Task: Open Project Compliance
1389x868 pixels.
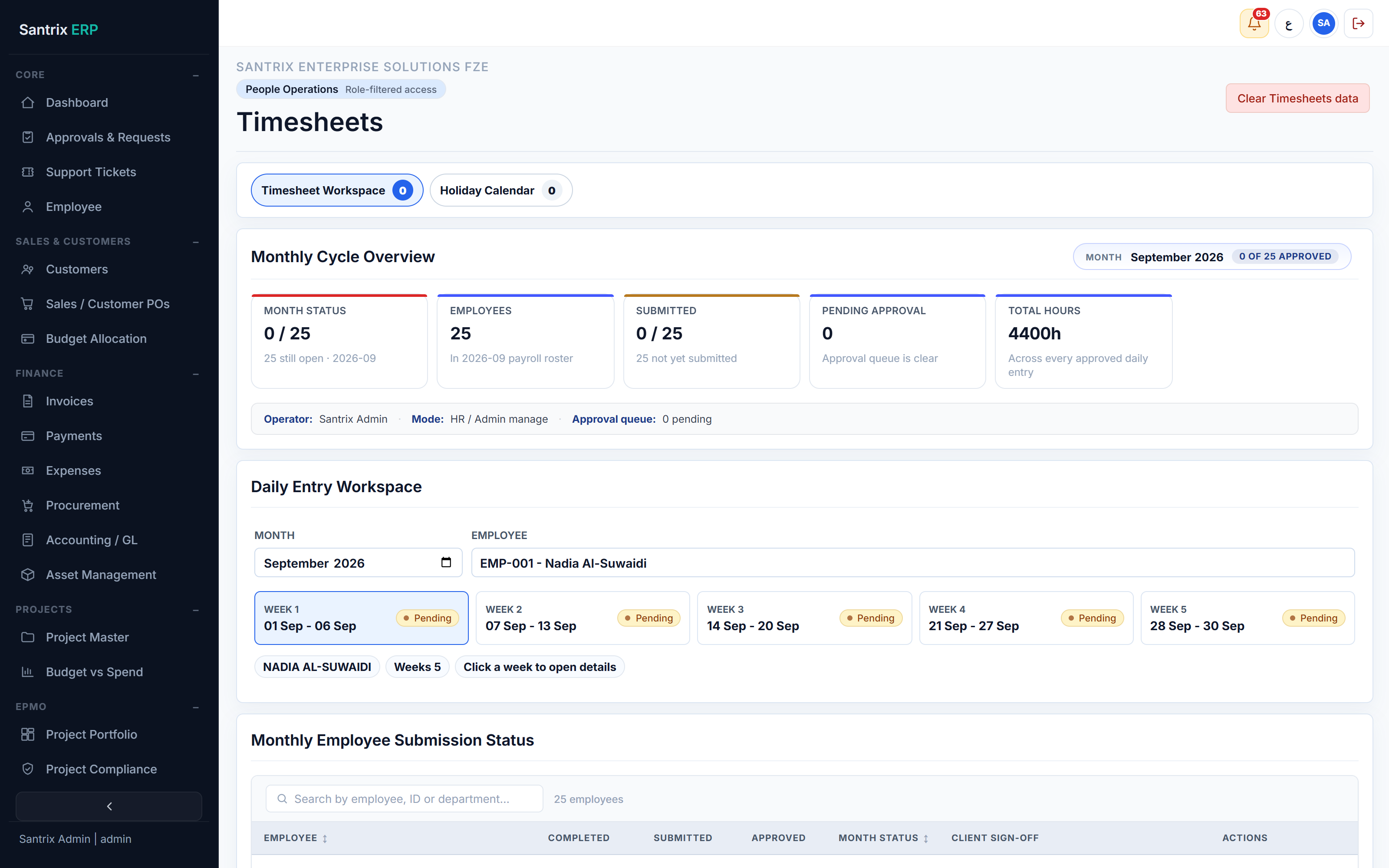Action: click(109, 769)
